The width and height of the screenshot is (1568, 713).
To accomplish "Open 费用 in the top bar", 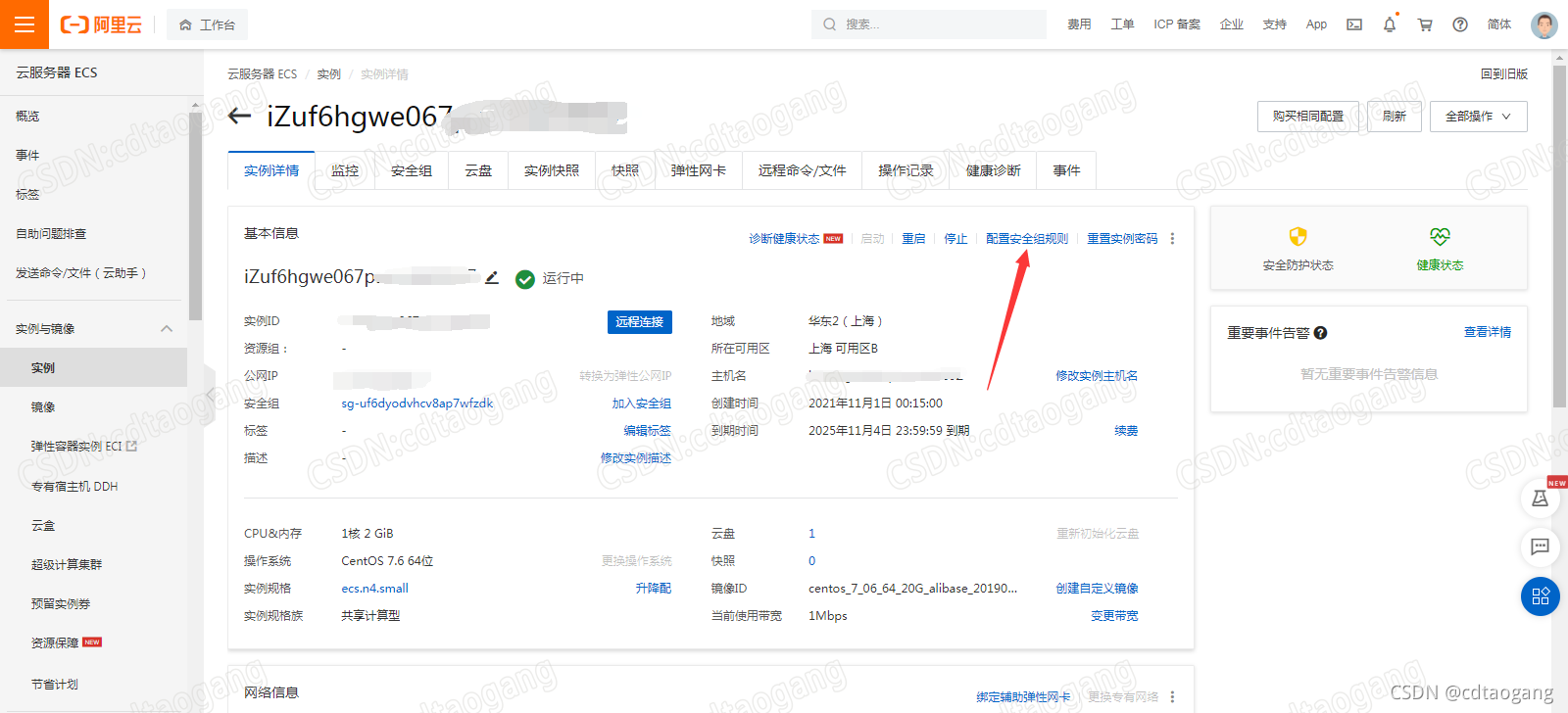I will (1079, 24).
